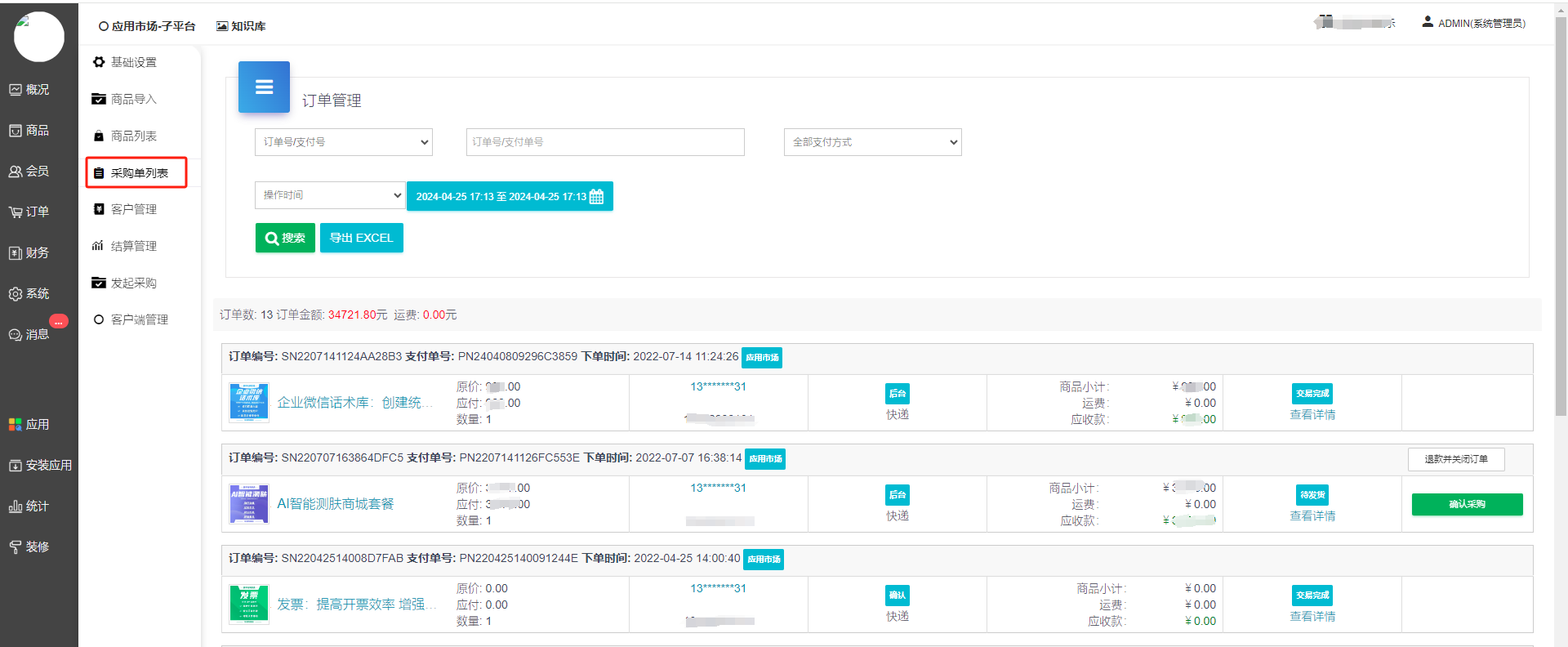This screenshot has height=647, width=1568.
Task: Expand the 全部支付方式 payment method dropdown
Action: pos(872,142)
